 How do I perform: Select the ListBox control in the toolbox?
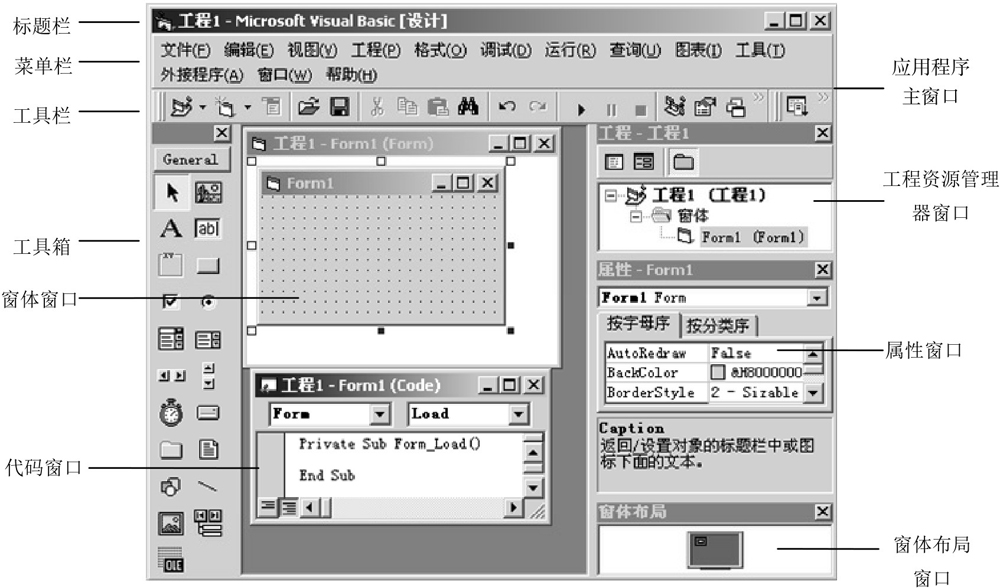tap(208, 339)
